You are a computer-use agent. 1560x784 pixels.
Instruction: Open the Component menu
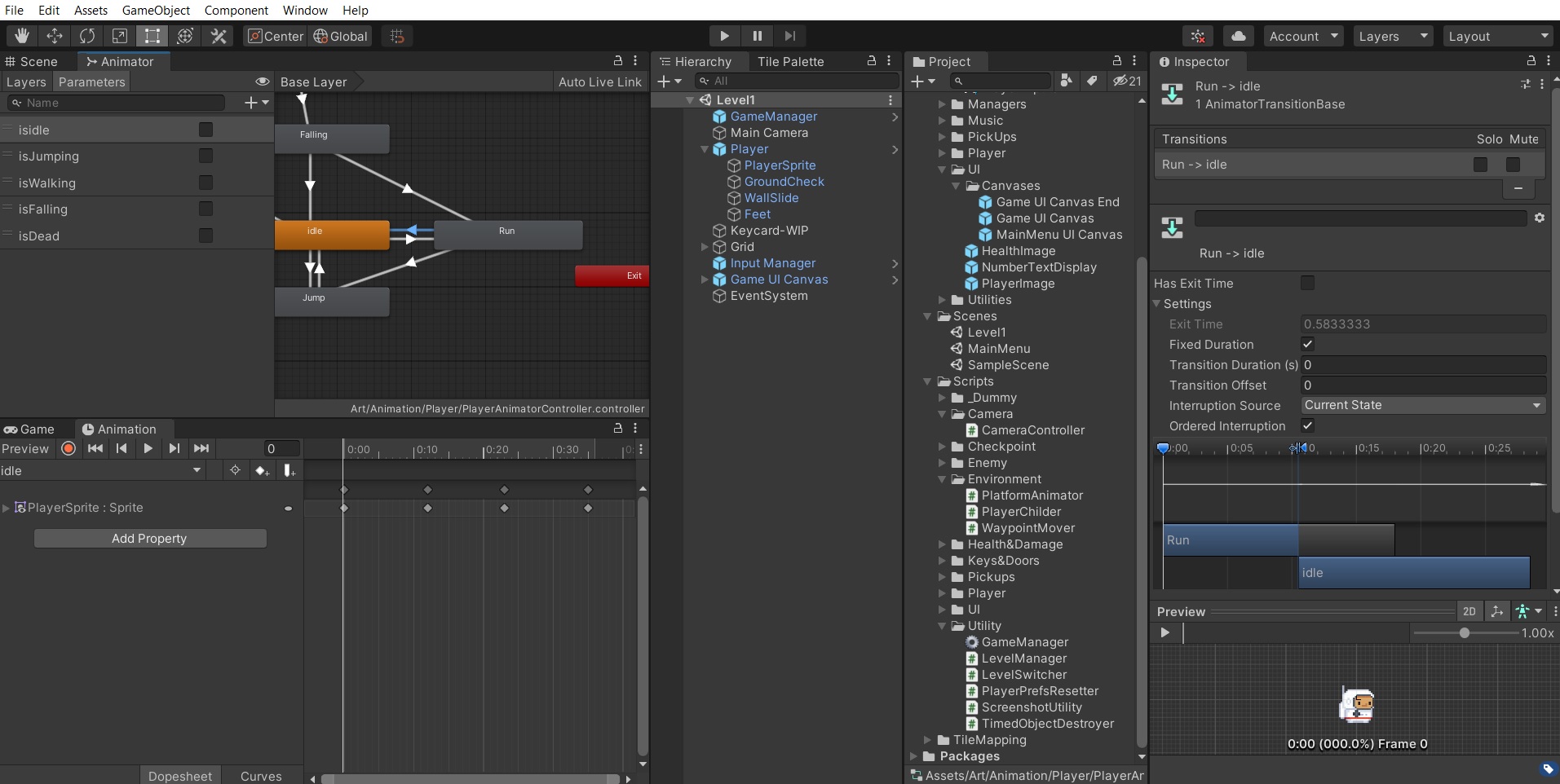click(x=236, y=10)
